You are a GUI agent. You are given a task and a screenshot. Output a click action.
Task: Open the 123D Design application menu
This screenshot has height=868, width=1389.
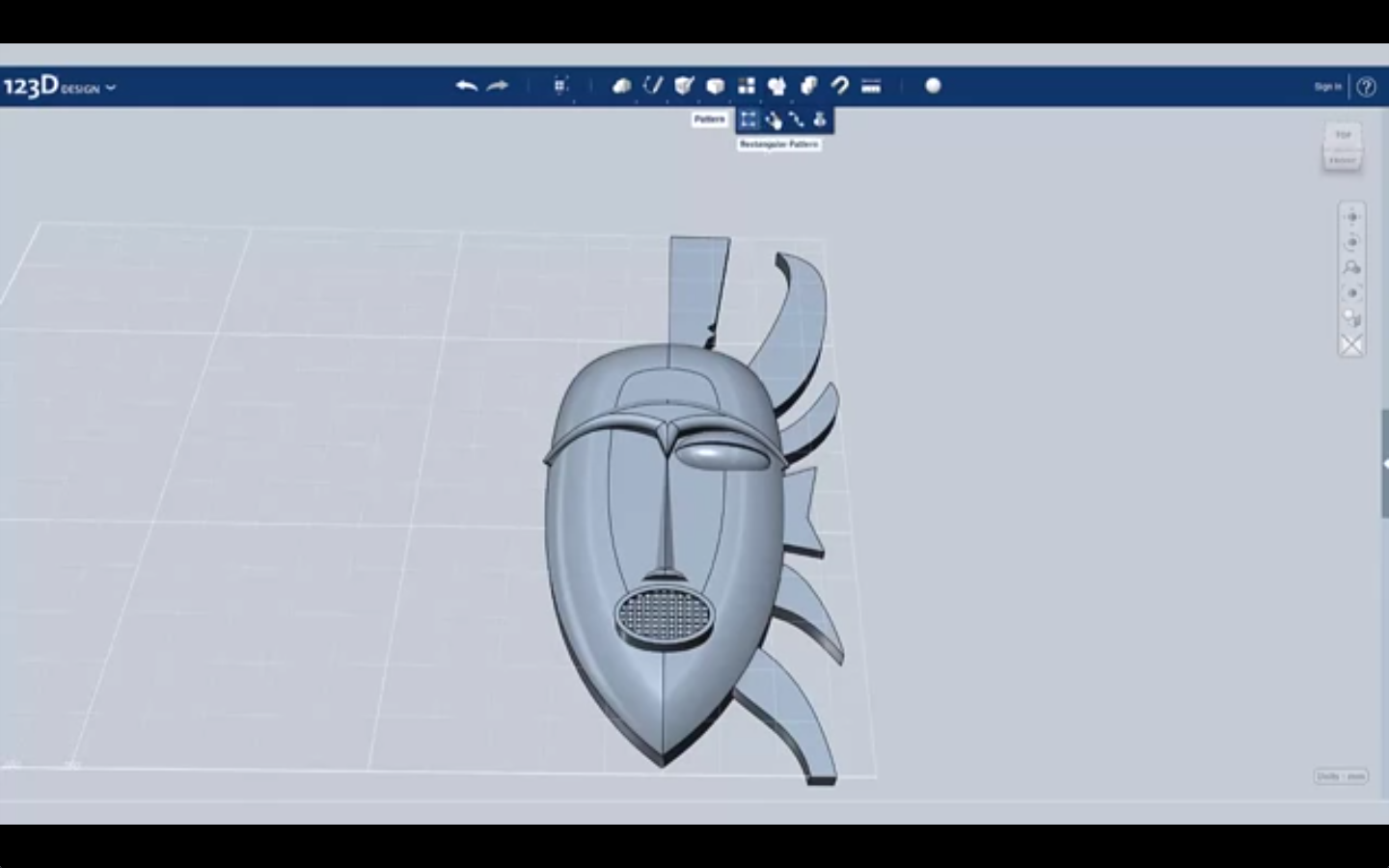(59, 87)
